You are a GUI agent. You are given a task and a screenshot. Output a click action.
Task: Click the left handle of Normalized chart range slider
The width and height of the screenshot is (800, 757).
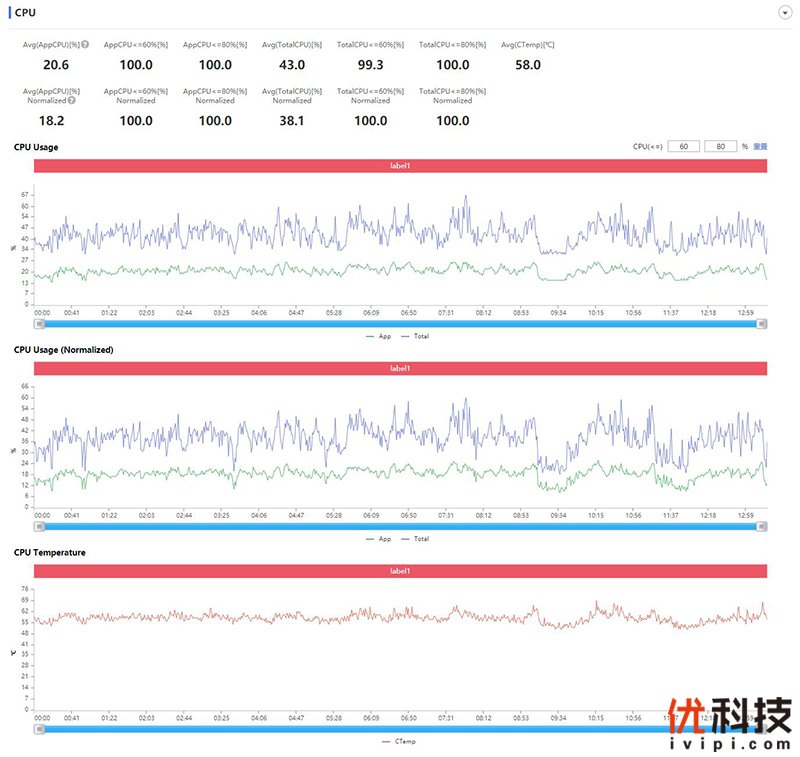tap(39, 526)
